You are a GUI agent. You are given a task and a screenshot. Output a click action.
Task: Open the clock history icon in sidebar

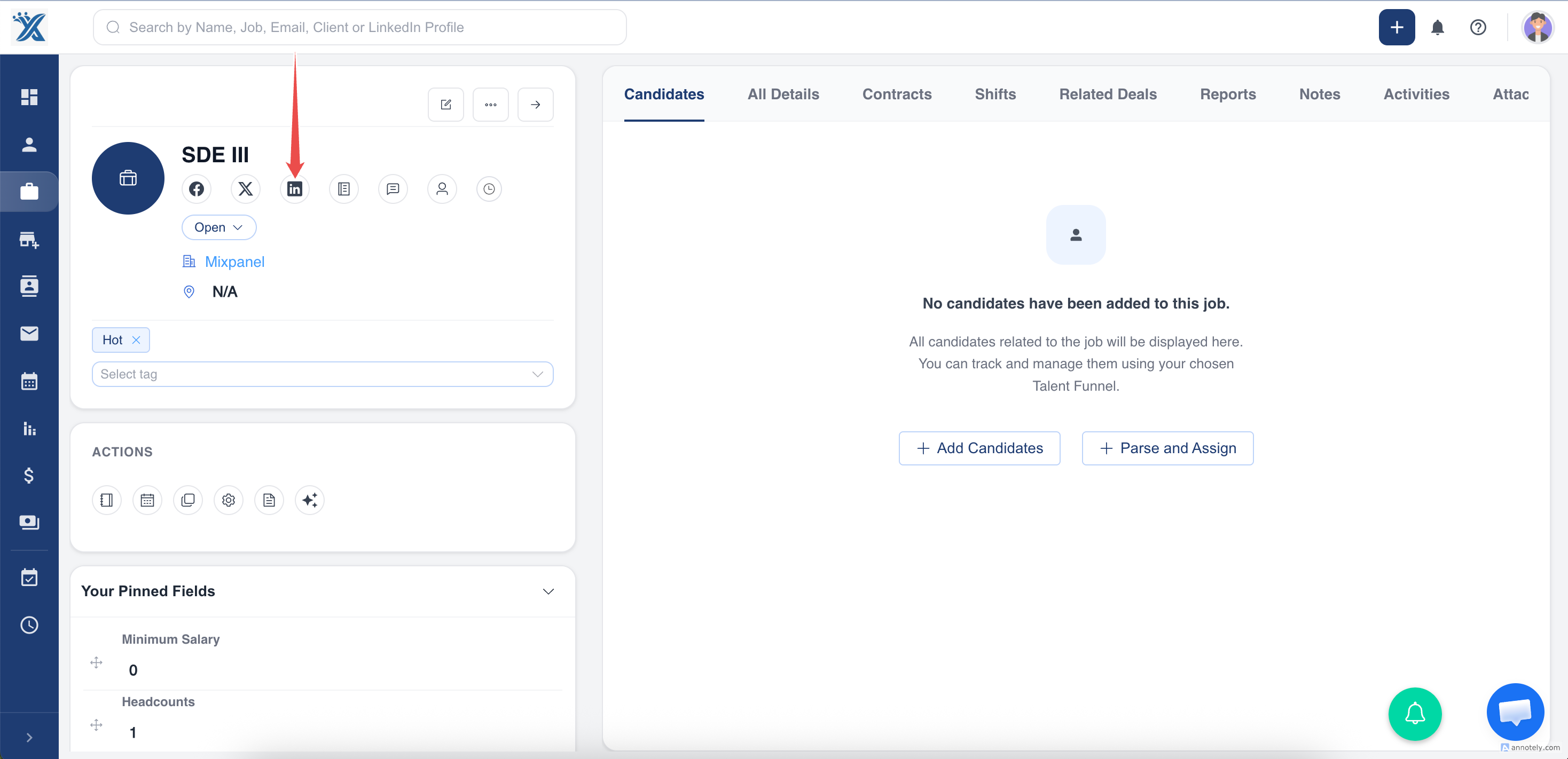point(29,624)
